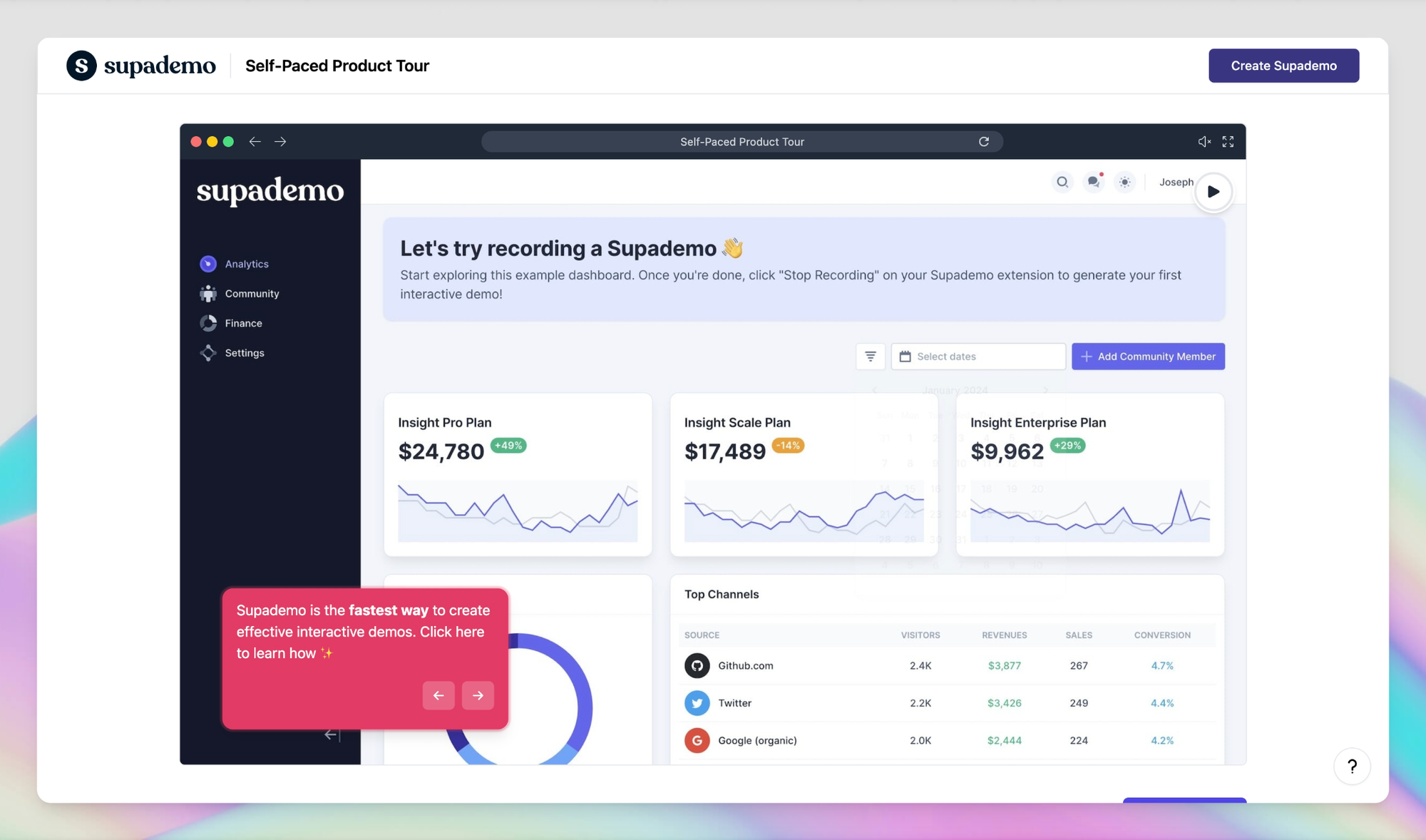The image size is (1426, 840).
Task: Go to previous step in pink tooltip
Action: tap(438, 695)
